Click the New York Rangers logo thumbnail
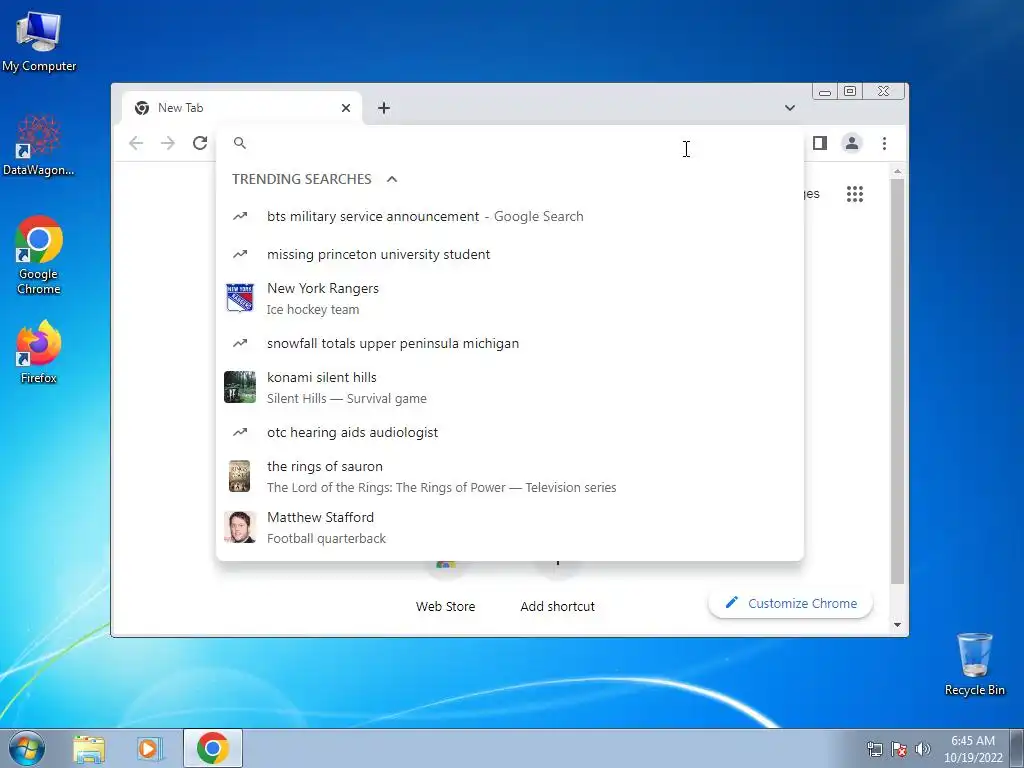 point(240,298)
